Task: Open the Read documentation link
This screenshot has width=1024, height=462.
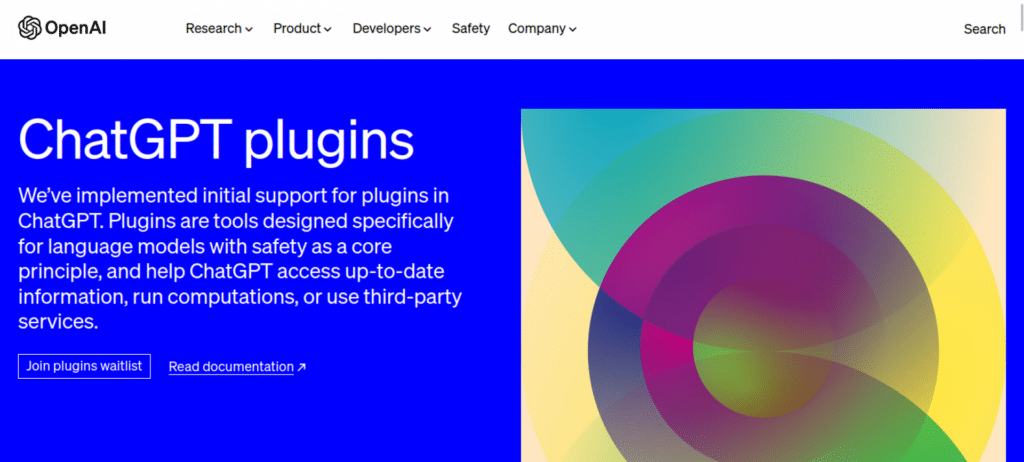Action: click(231, 367)
